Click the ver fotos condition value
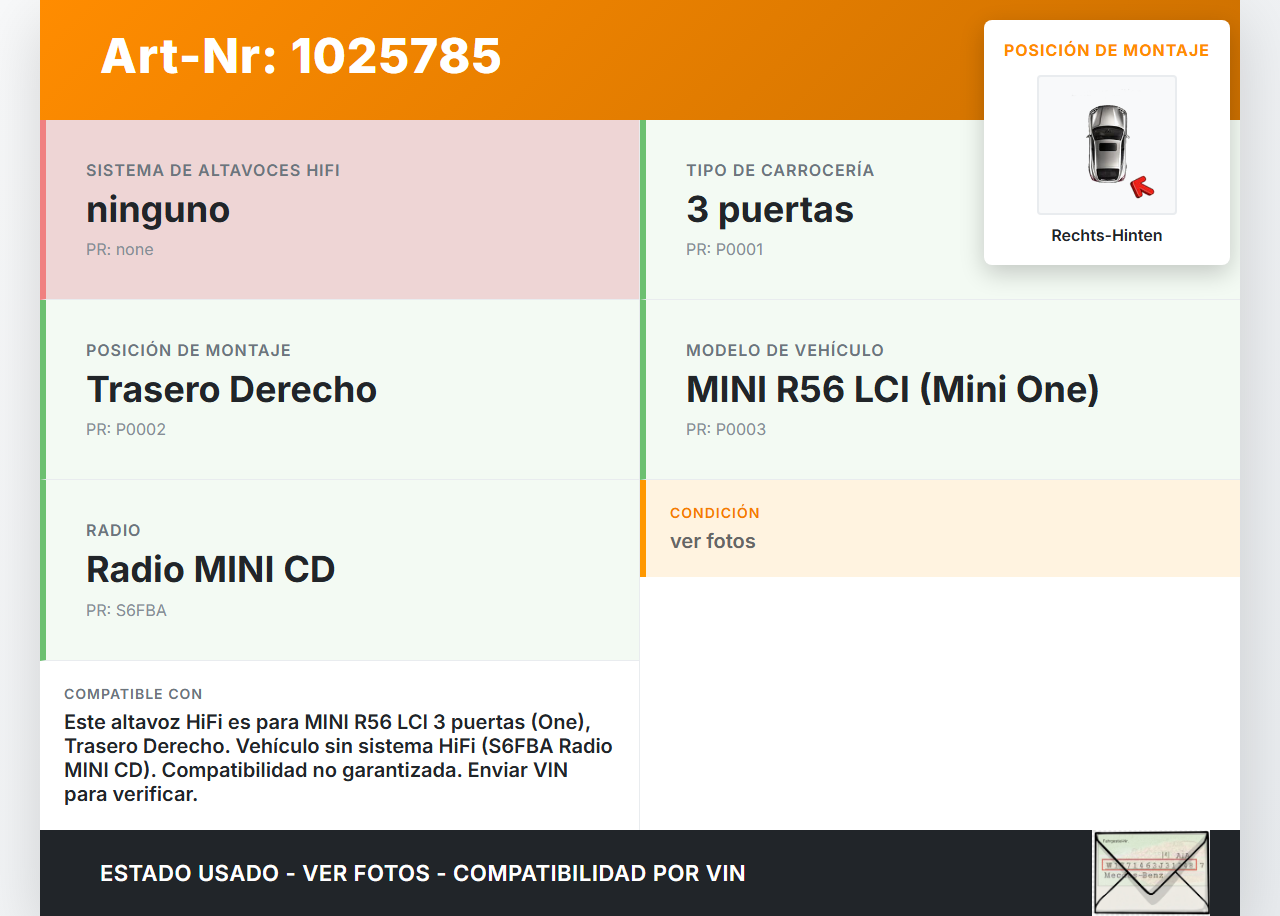Image resolution: width=1280 pixels, height=916 pixels. click(713, 541)
